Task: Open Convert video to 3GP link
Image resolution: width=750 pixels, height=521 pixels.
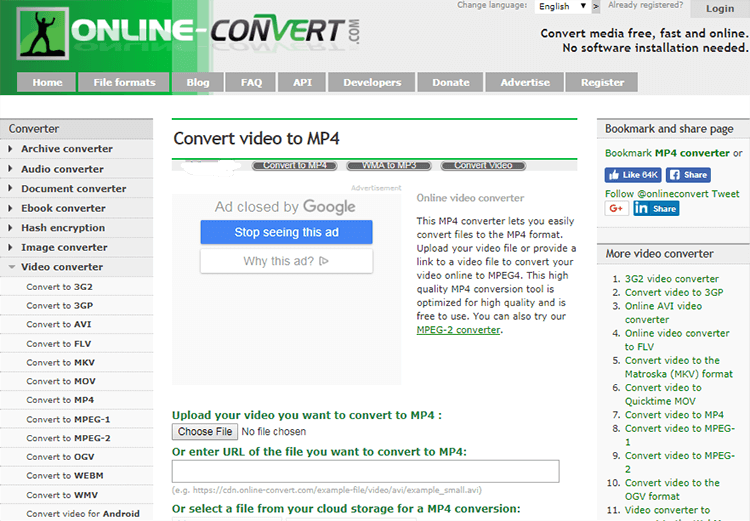Action: (674, 292)
